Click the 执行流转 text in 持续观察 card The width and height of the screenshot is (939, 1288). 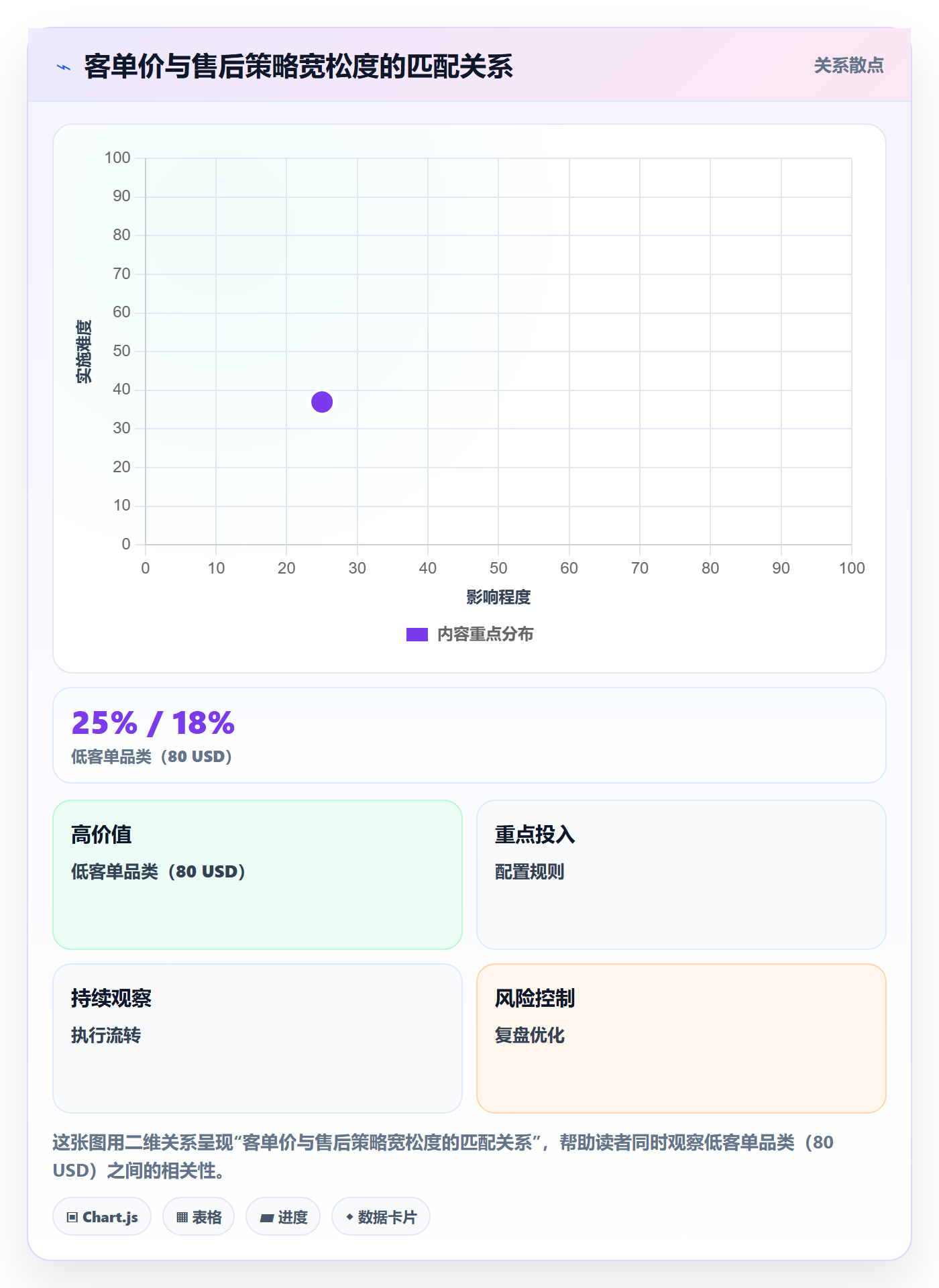pyautogui.click(x=106, y=1035)
